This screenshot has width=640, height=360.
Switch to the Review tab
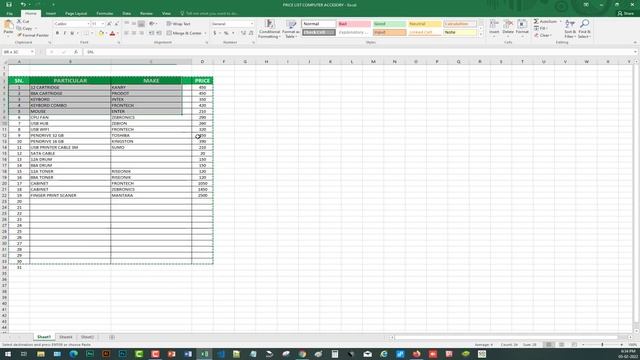pyautogui.click(x=146, y=13)
